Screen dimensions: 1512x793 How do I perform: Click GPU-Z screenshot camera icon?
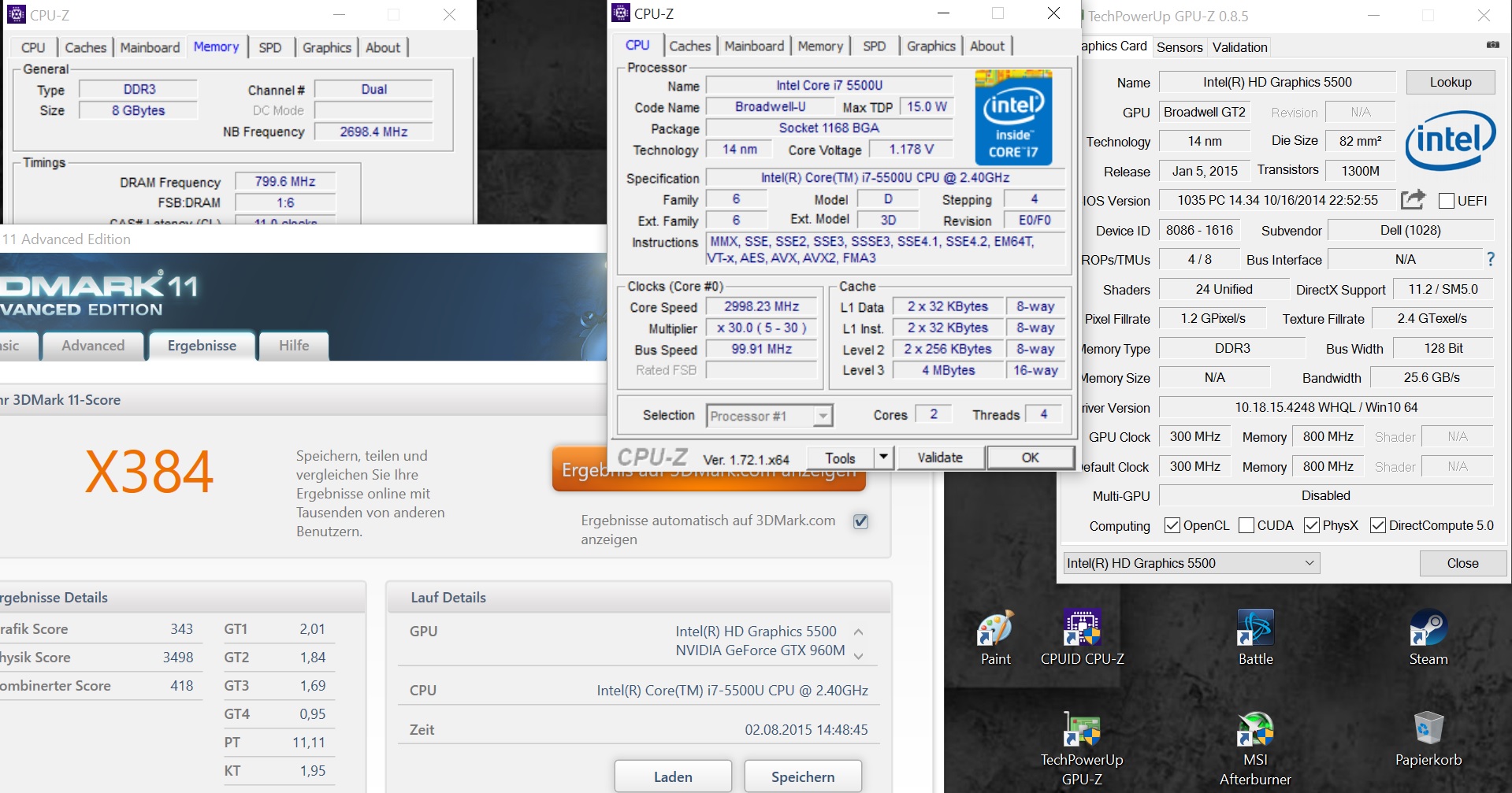click(x=1492, y=45)
